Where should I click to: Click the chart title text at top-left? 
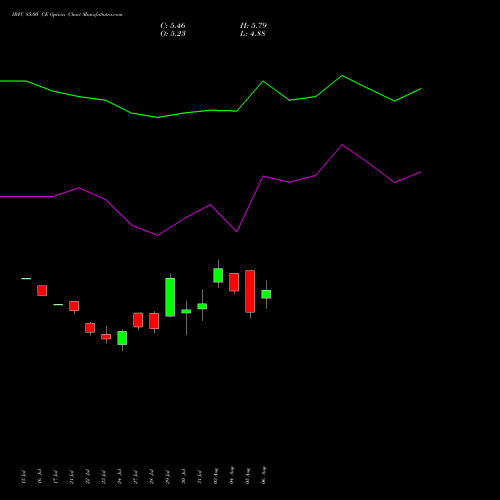coord(67,15)
